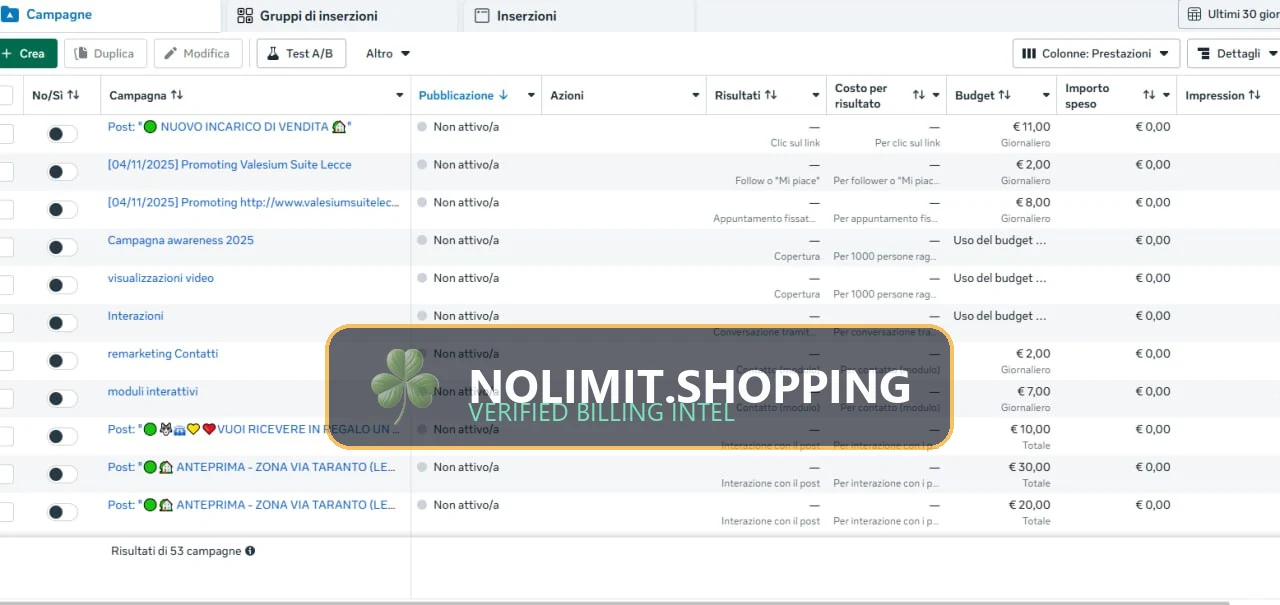Open the Colonne: Prestazioni dropdown
This screenshot has height=605, width=1280.
point(1096,54)
